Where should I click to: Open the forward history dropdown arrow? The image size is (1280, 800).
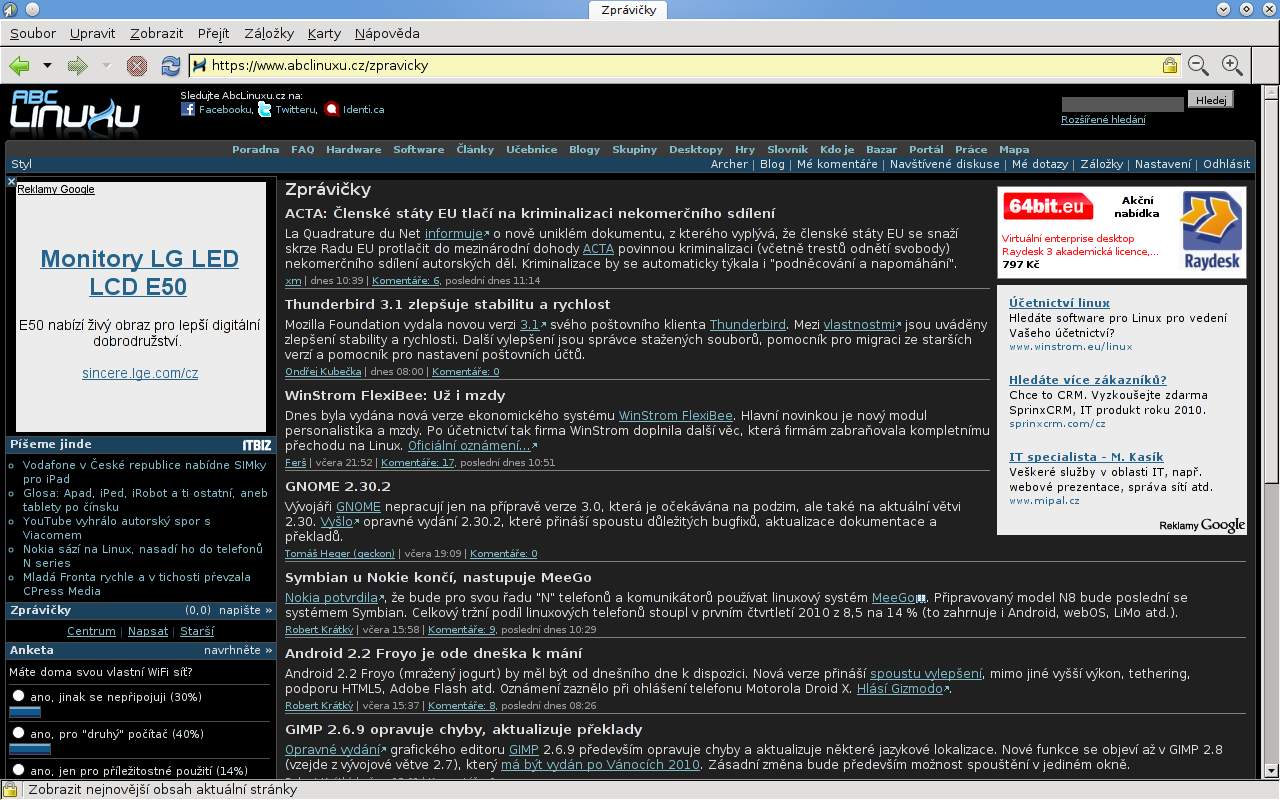click(106, 66)
